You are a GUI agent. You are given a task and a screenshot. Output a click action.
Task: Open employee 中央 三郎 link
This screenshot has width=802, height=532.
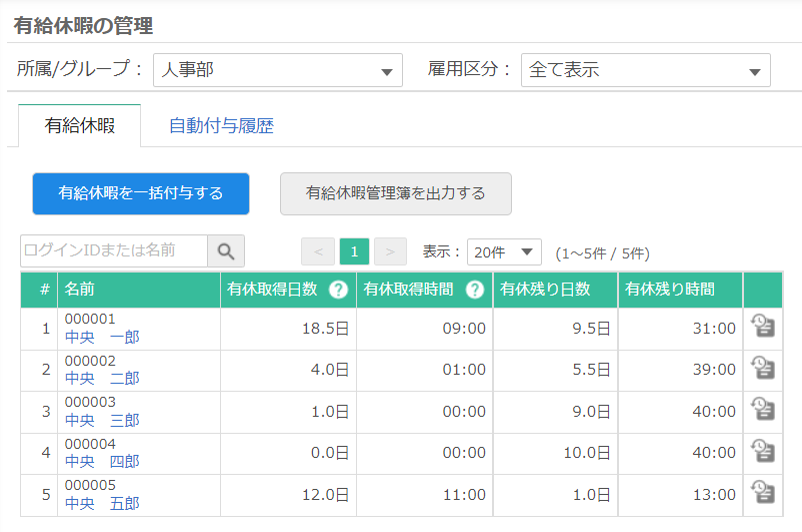(x=102, y=420)
